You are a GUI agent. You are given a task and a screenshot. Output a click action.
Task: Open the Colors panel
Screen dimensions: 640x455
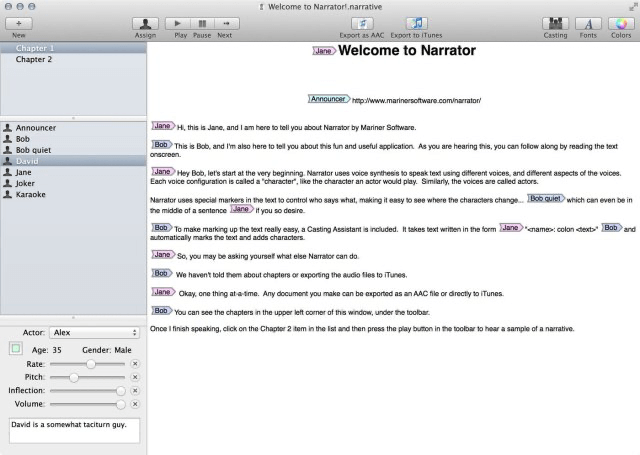click(x=621, y=24)
